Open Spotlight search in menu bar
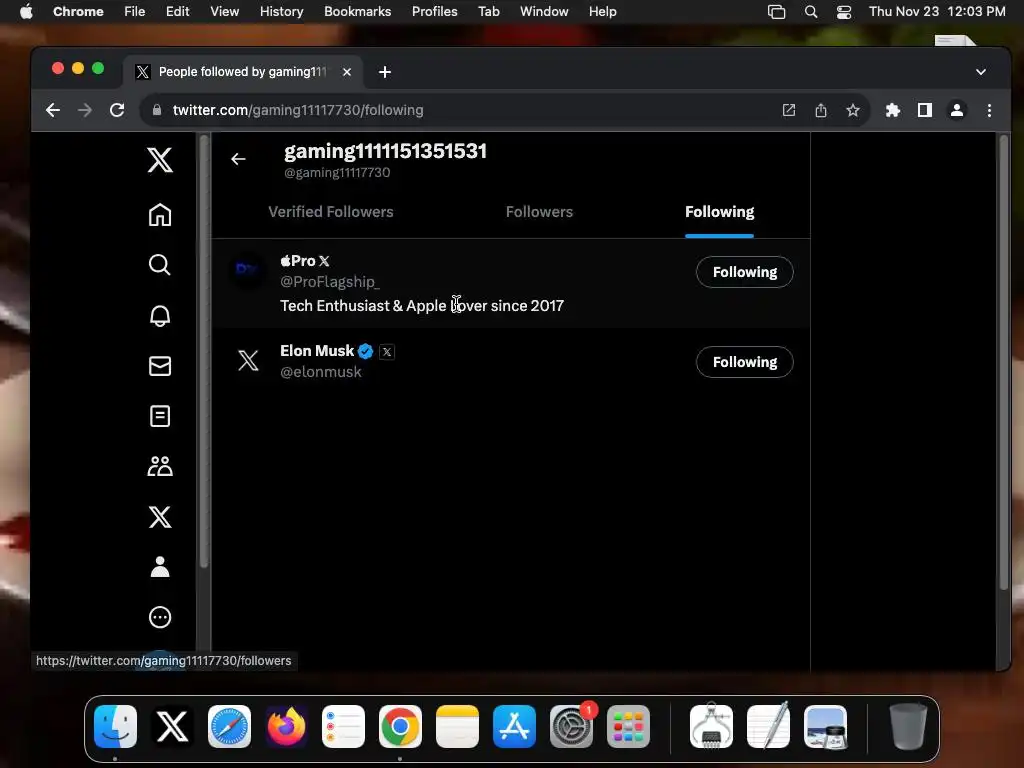The height and width of the screenshot is (768, 1024). click(x=810, y=12)
